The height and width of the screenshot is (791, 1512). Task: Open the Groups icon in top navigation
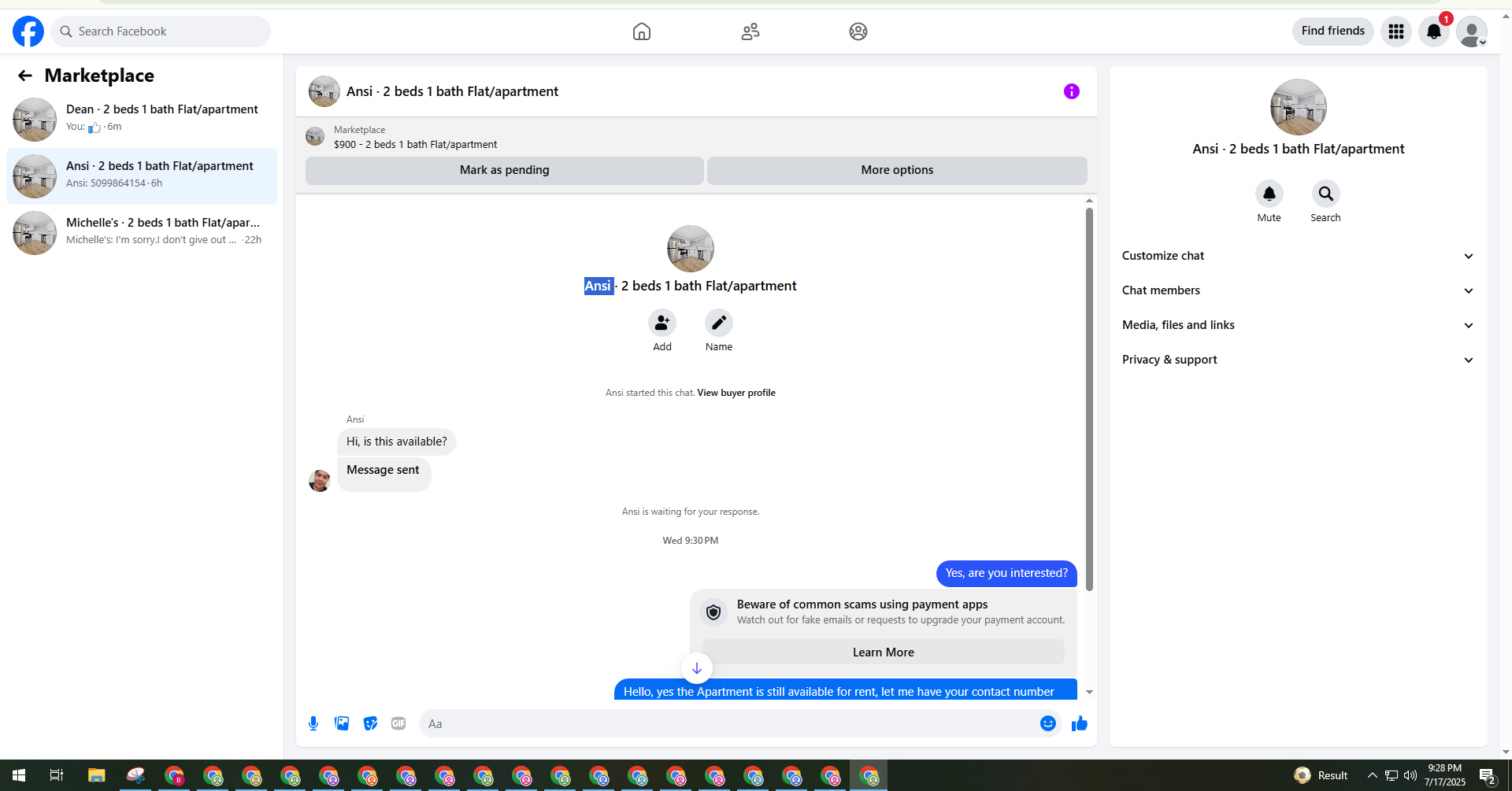tap(858, 31)
